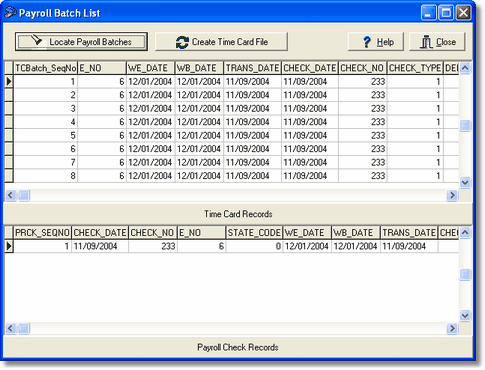The image size is (485, 370).
Task: Click STATE_CODE value 0 in check record
Action: [x=254, y=246]
